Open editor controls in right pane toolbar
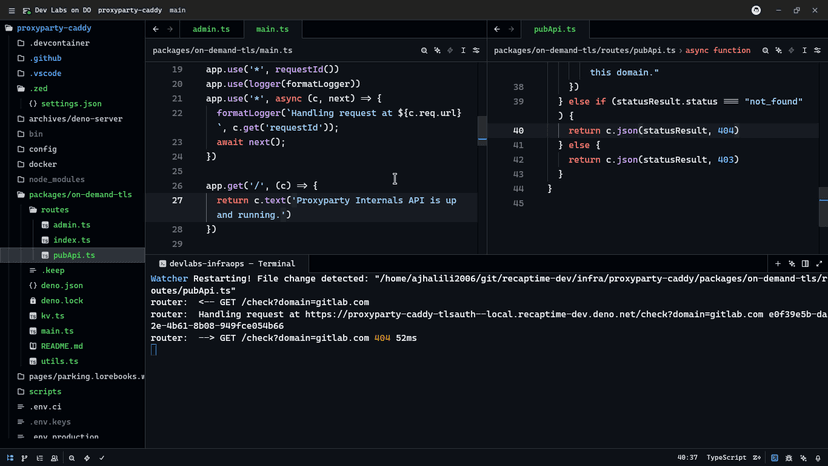 click(817, 50)
